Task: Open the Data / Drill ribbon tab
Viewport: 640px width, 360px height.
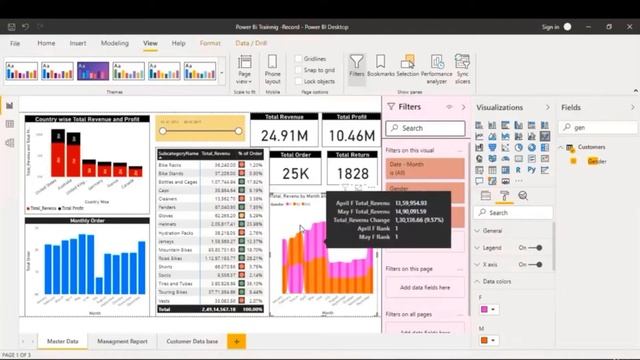Action: 251,43
